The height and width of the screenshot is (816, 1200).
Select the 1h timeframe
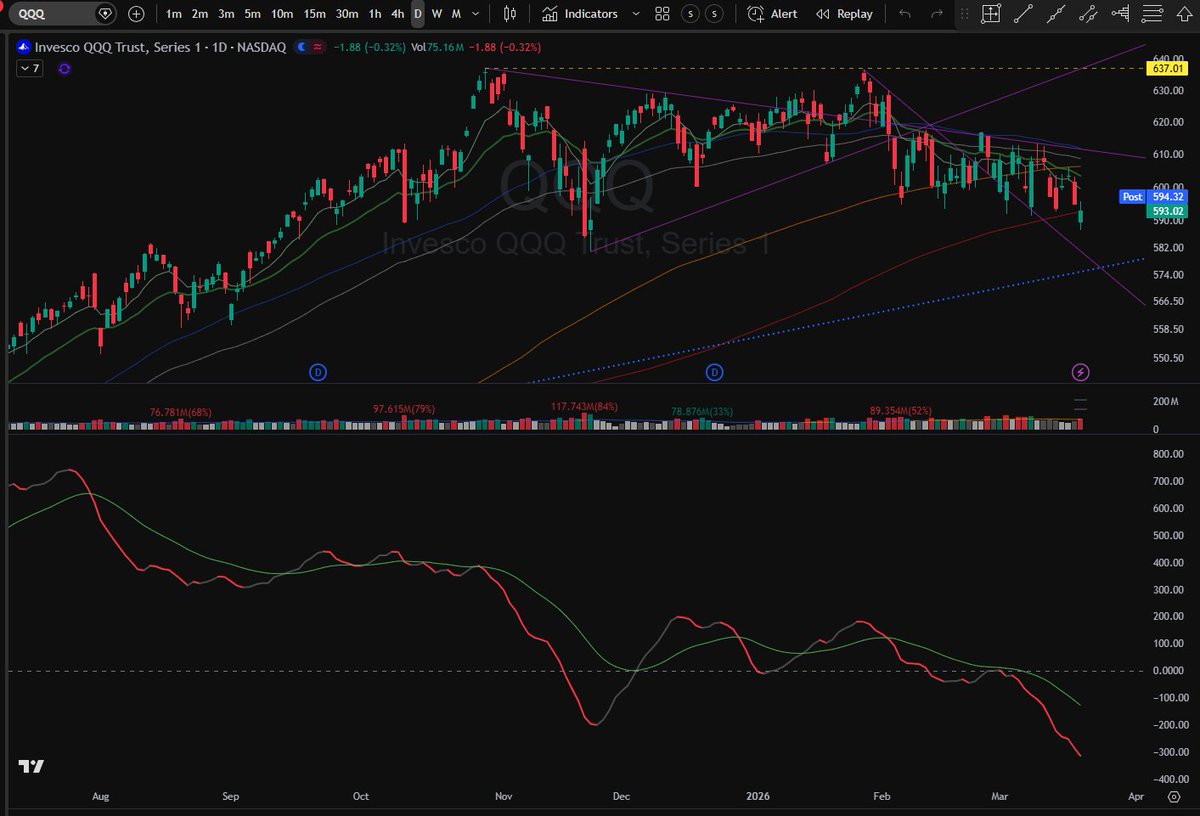[375, 14]
